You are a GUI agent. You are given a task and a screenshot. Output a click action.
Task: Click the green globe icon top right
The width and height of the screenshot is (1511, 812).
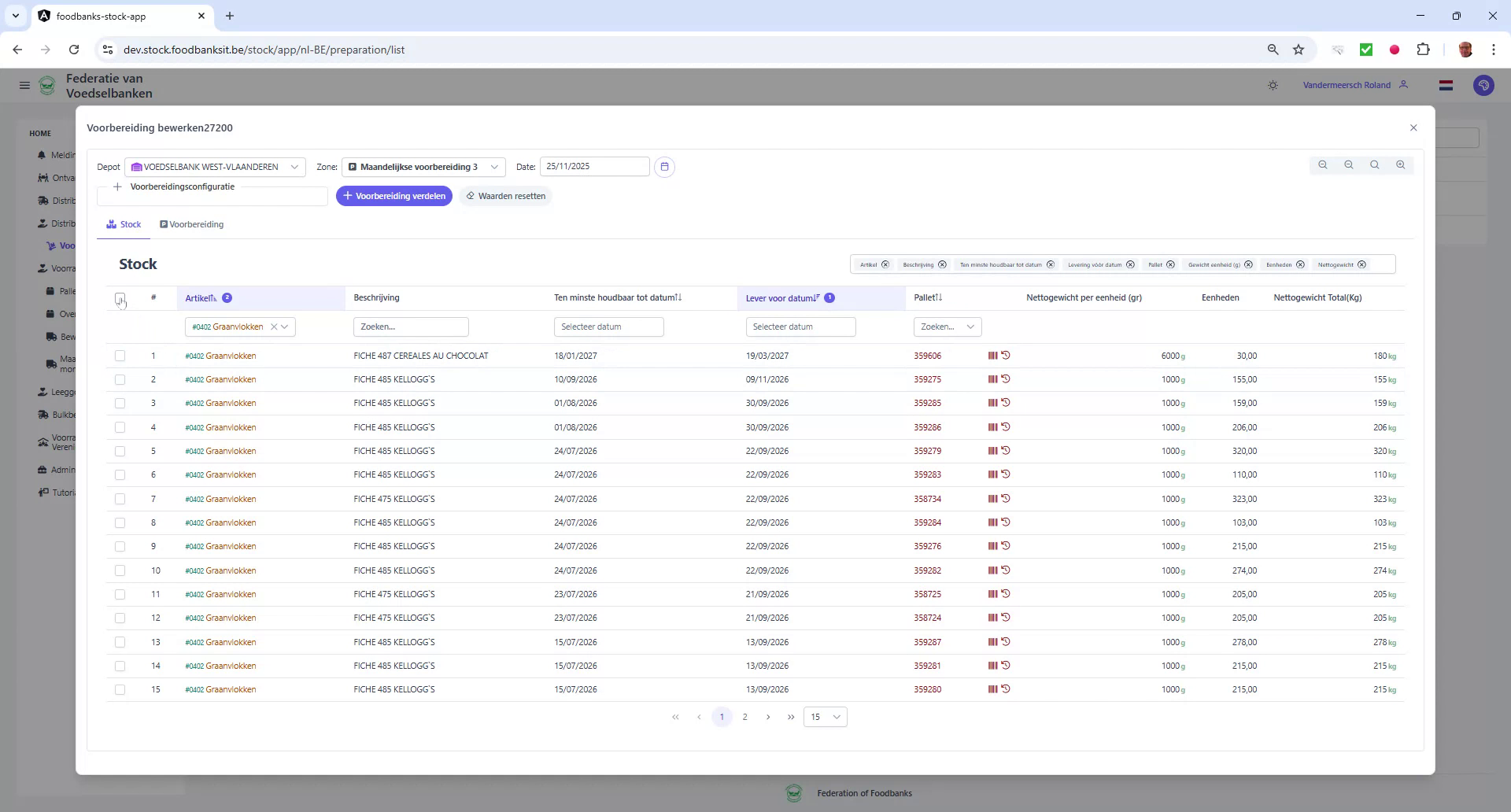coord(1484,85)
